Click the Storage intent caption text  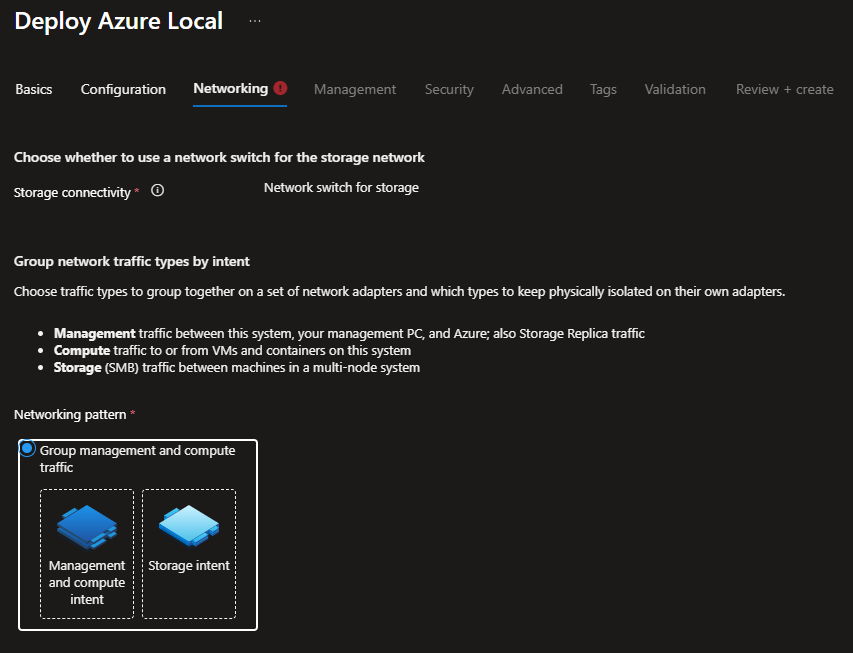pyautogui.click(x=189, y=565)
